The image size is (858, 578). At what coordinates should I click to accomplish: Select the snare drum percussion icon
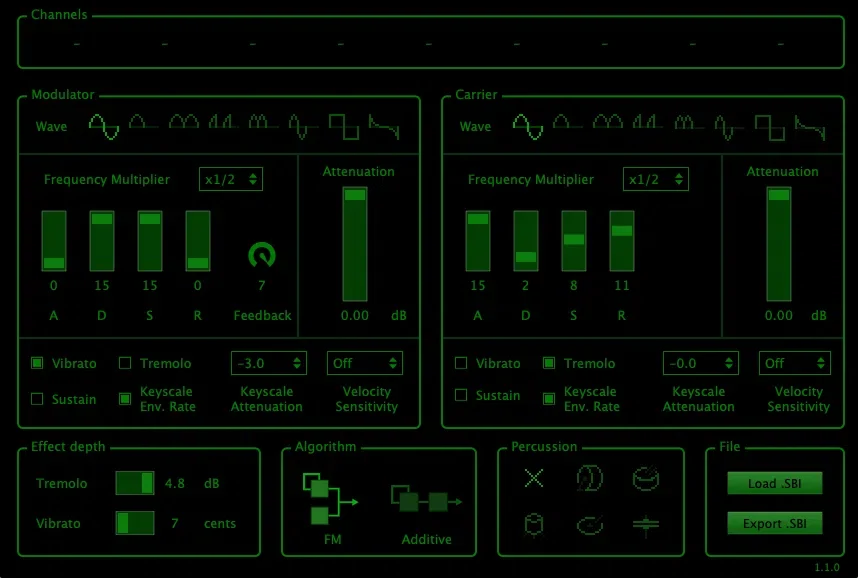[x=646, y=478]
